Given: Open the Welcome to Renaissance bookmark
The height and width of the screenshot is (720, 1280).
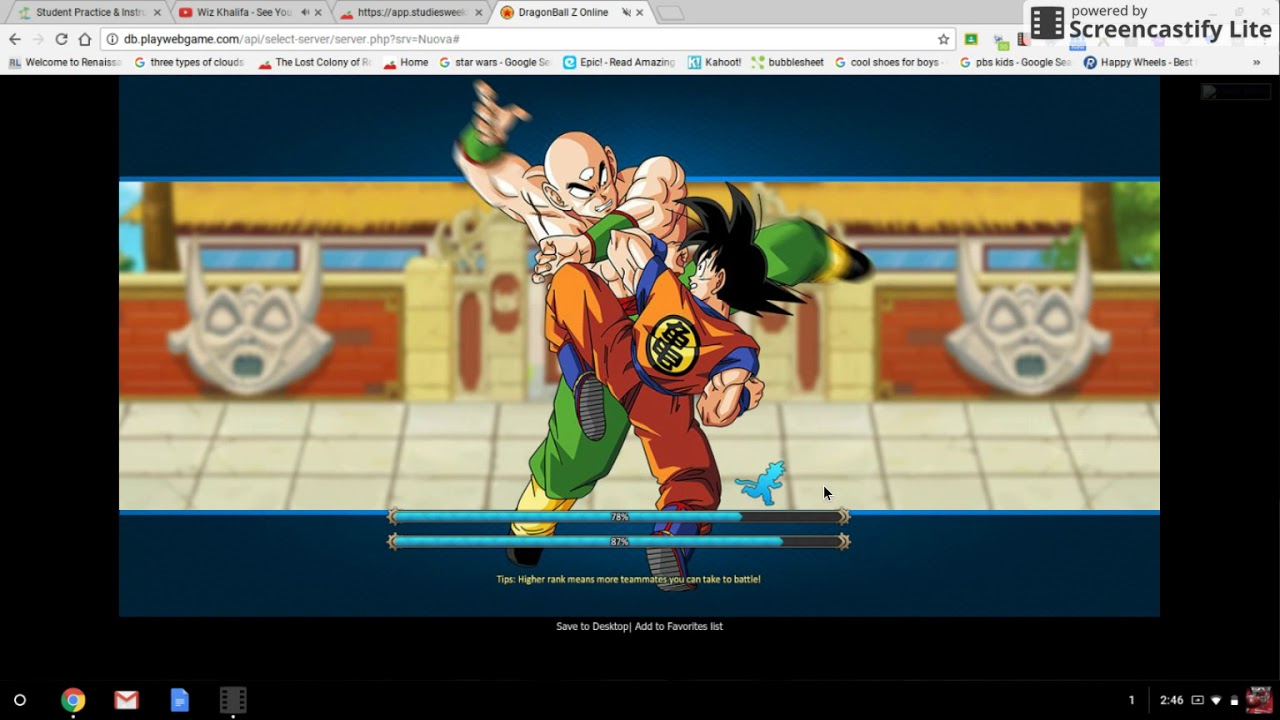Looking at the screenshot, I should [65, 62].
